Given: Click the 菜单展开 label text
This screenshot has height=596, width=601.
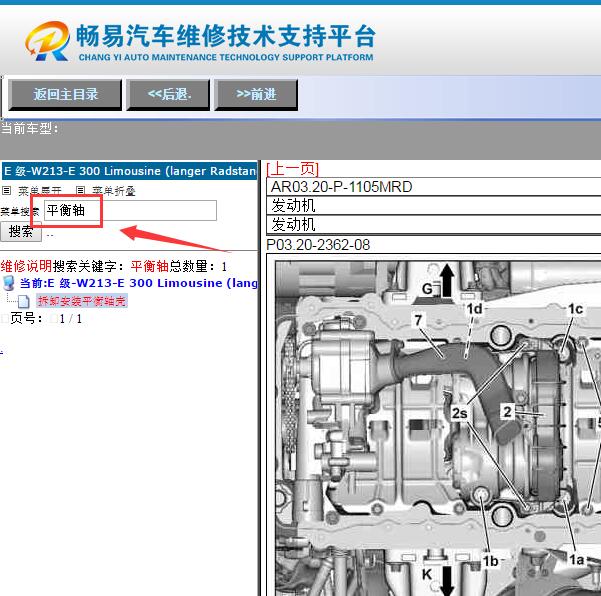Looking at the screenshot, I should tap(39, 190).
